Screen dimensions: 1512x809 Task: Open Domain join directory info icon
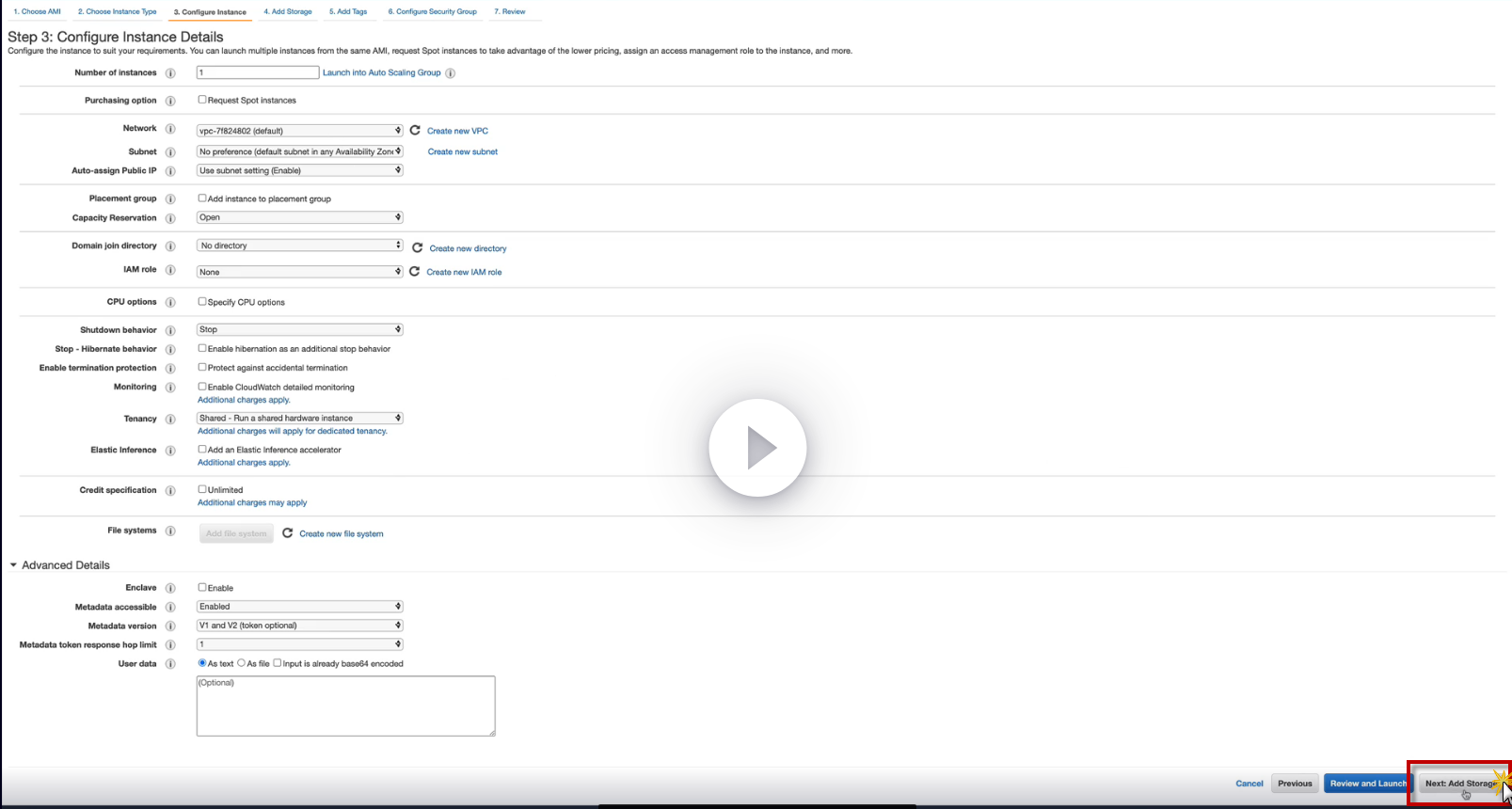[170, 246]
